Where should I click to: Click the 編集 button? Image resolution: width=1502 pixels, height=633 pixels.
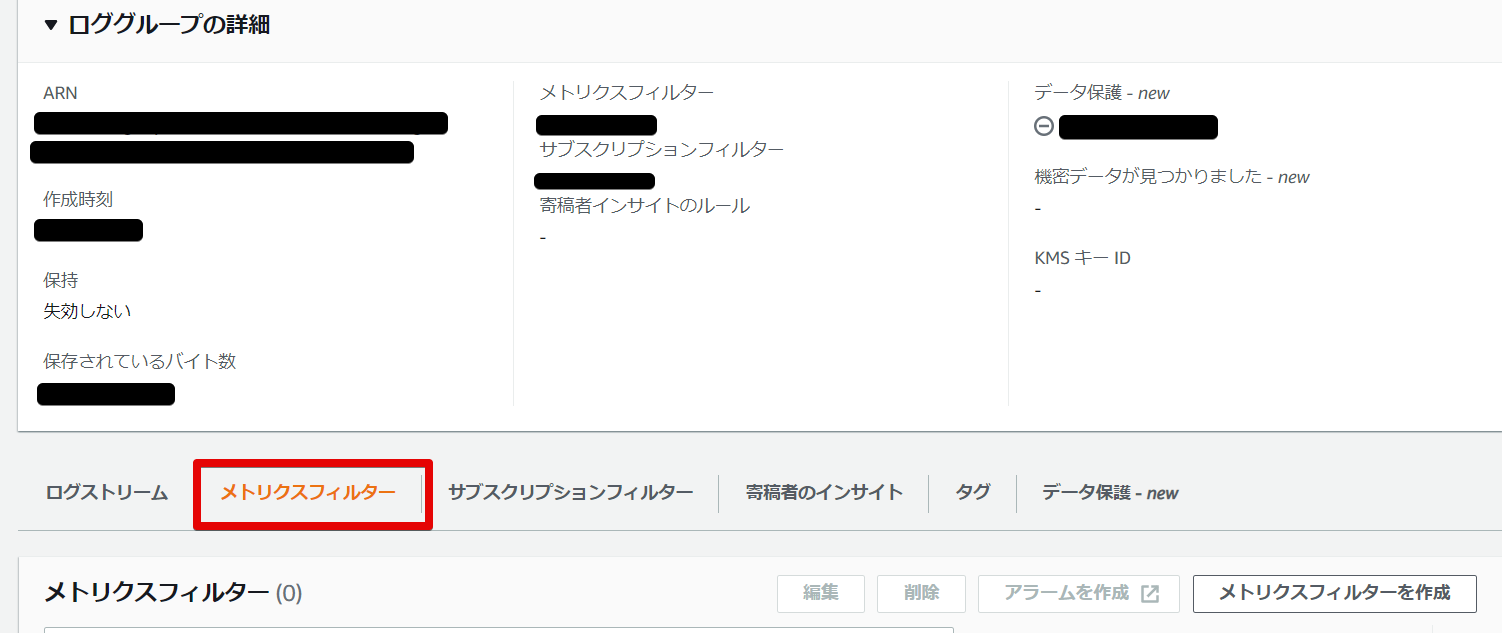(820, 593)
